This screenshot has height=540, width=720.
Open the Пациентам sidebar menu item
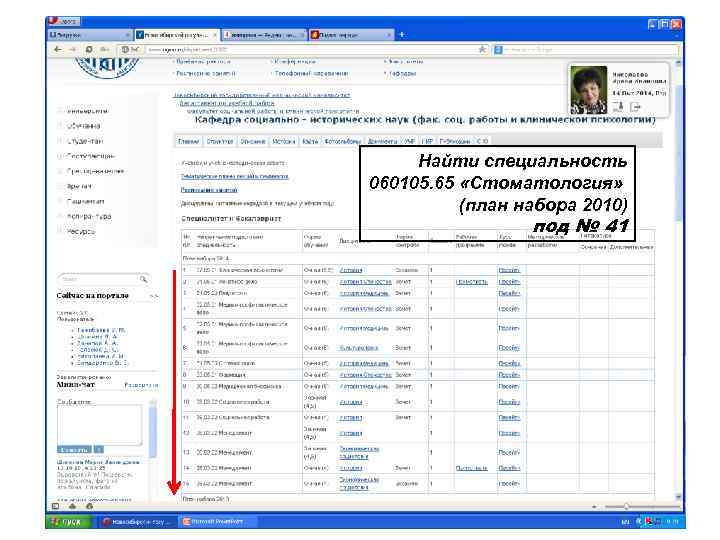pyautogui.click(x=85, y=201)
